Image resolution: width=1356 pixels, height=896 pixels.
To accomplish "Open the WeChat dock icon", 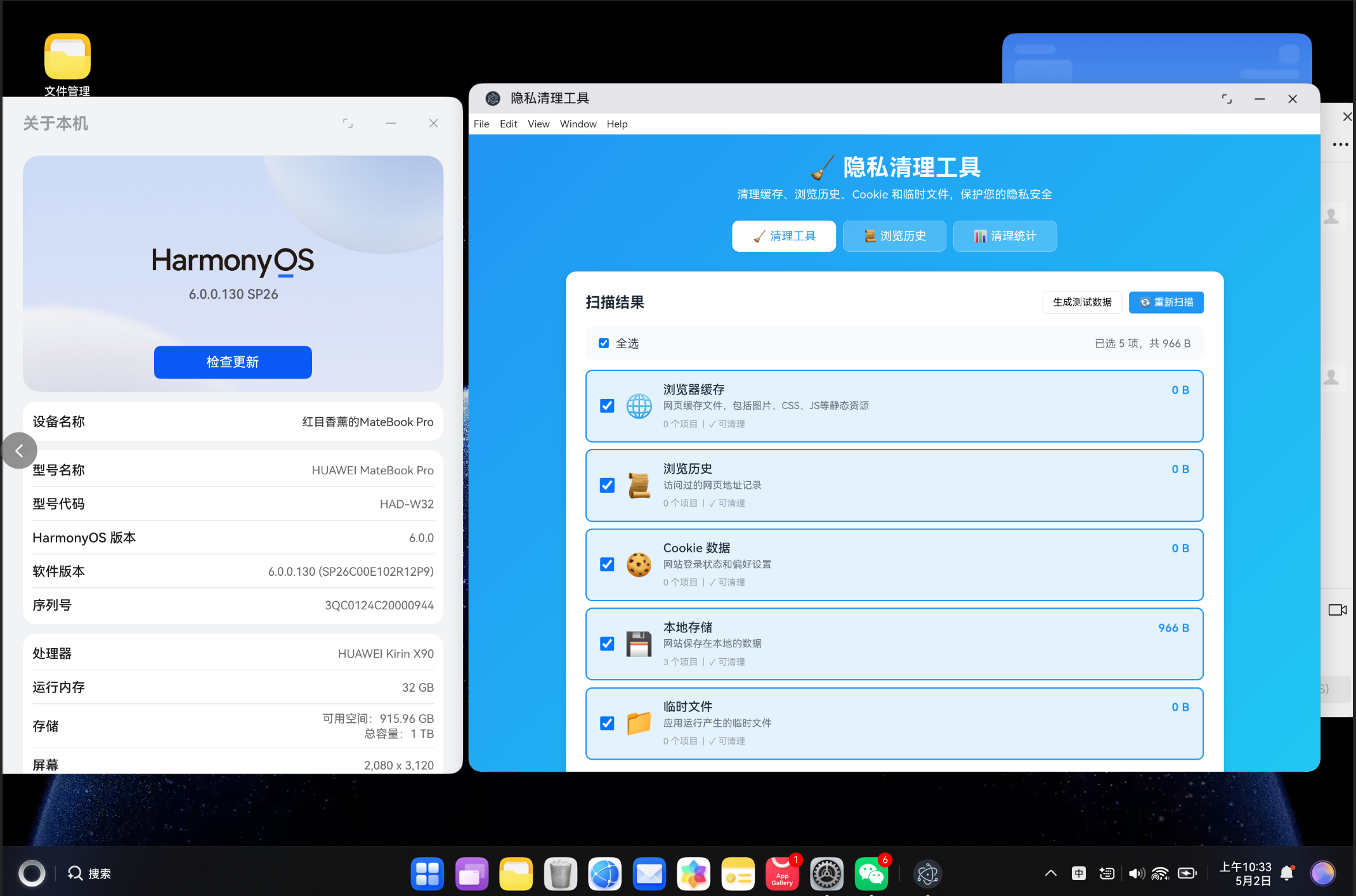I will pos(871,874).
